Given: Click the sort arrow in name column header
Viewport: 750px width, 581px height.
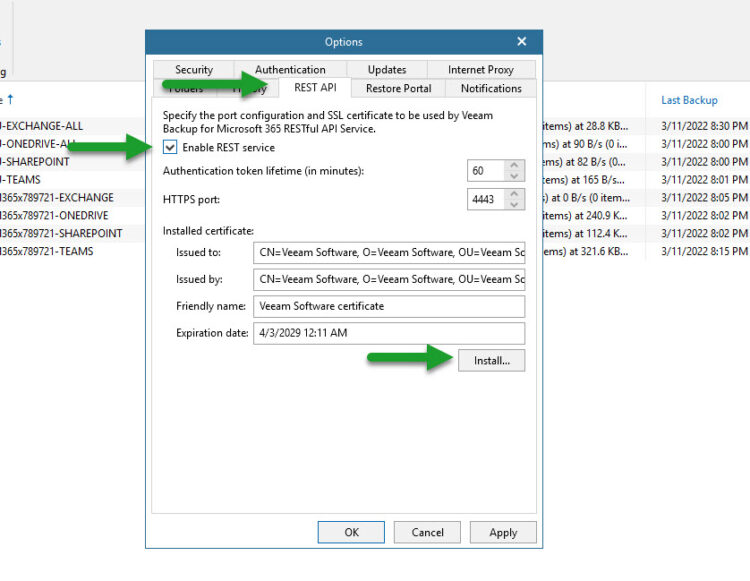Looking at the screenshot, I should pyautogui.click(x=11, y=99).
